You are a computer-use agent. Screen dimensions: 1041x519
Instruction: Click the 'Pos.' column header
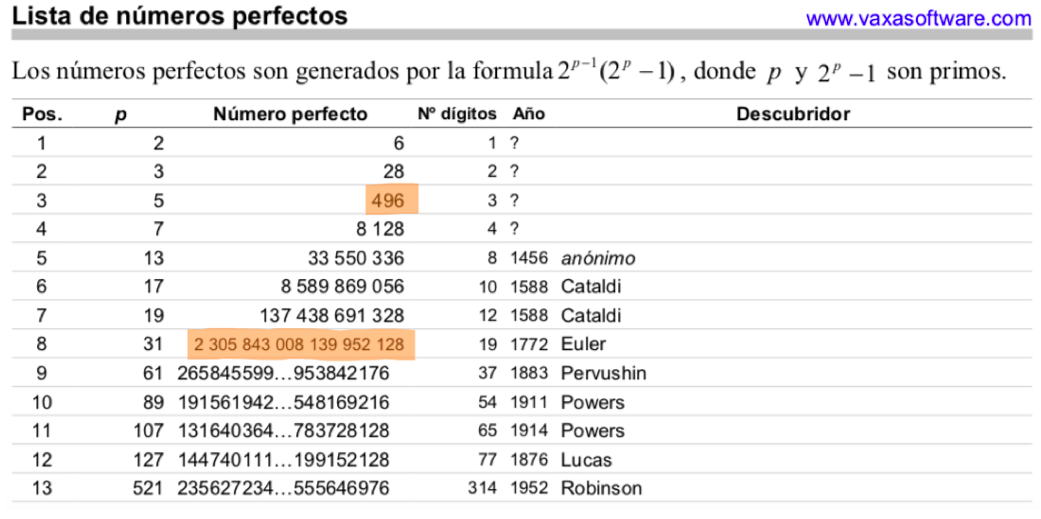tap(42, 114)
